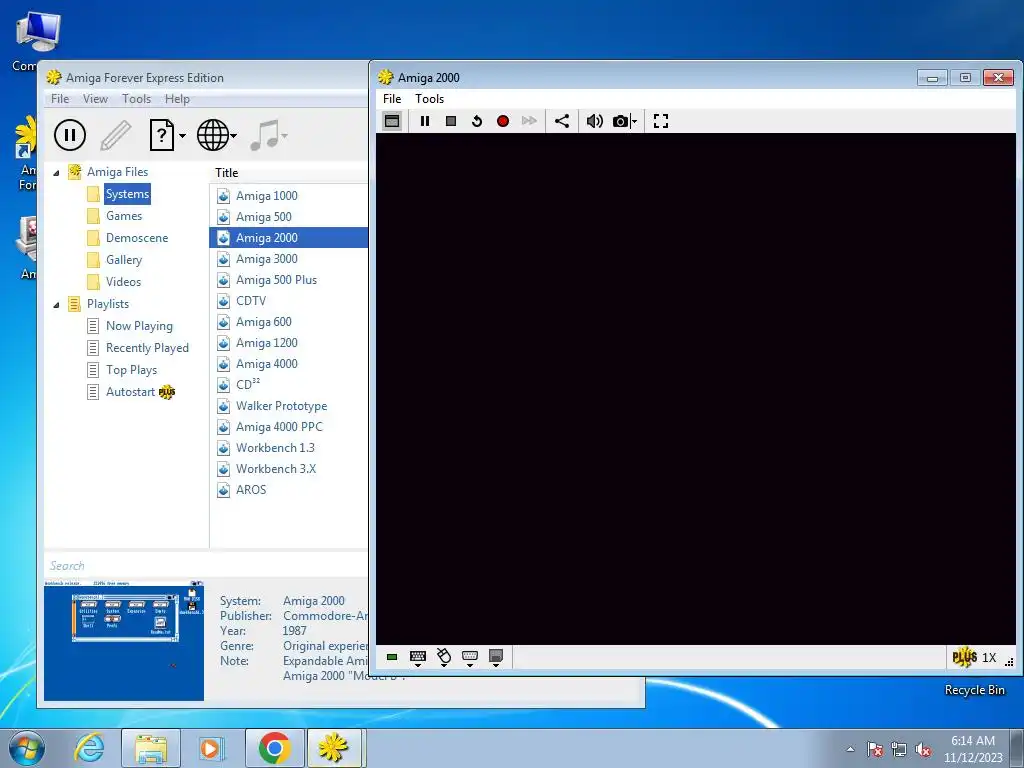Toggle the window mode toolbar button
Image resolution: width=1024 pixels, height=768 pixels.
pos(392,121)
